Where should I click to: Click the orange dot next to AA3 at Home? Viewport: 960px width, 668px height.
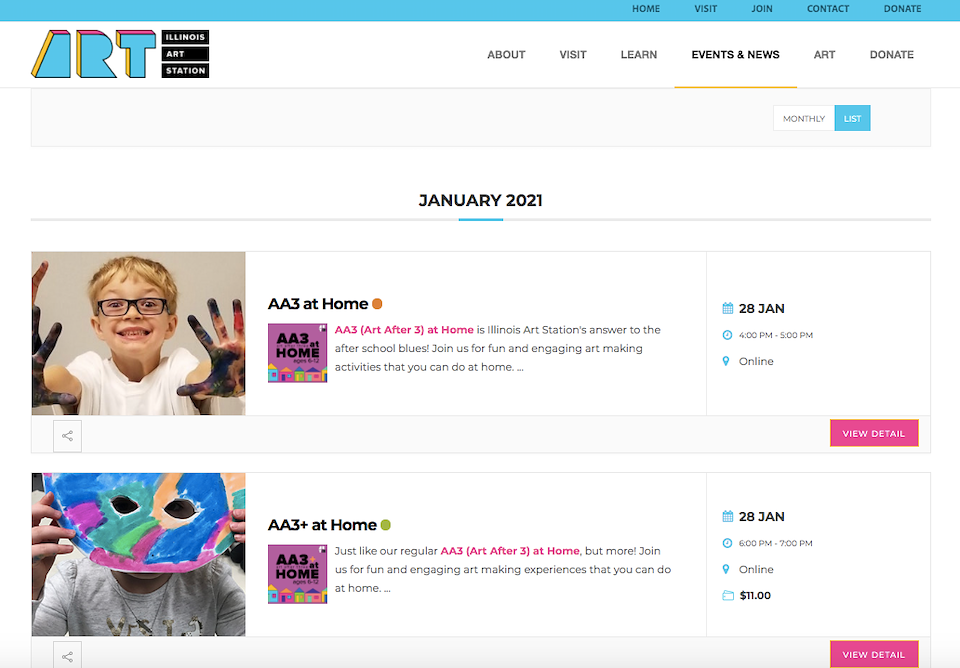point(377,304)
